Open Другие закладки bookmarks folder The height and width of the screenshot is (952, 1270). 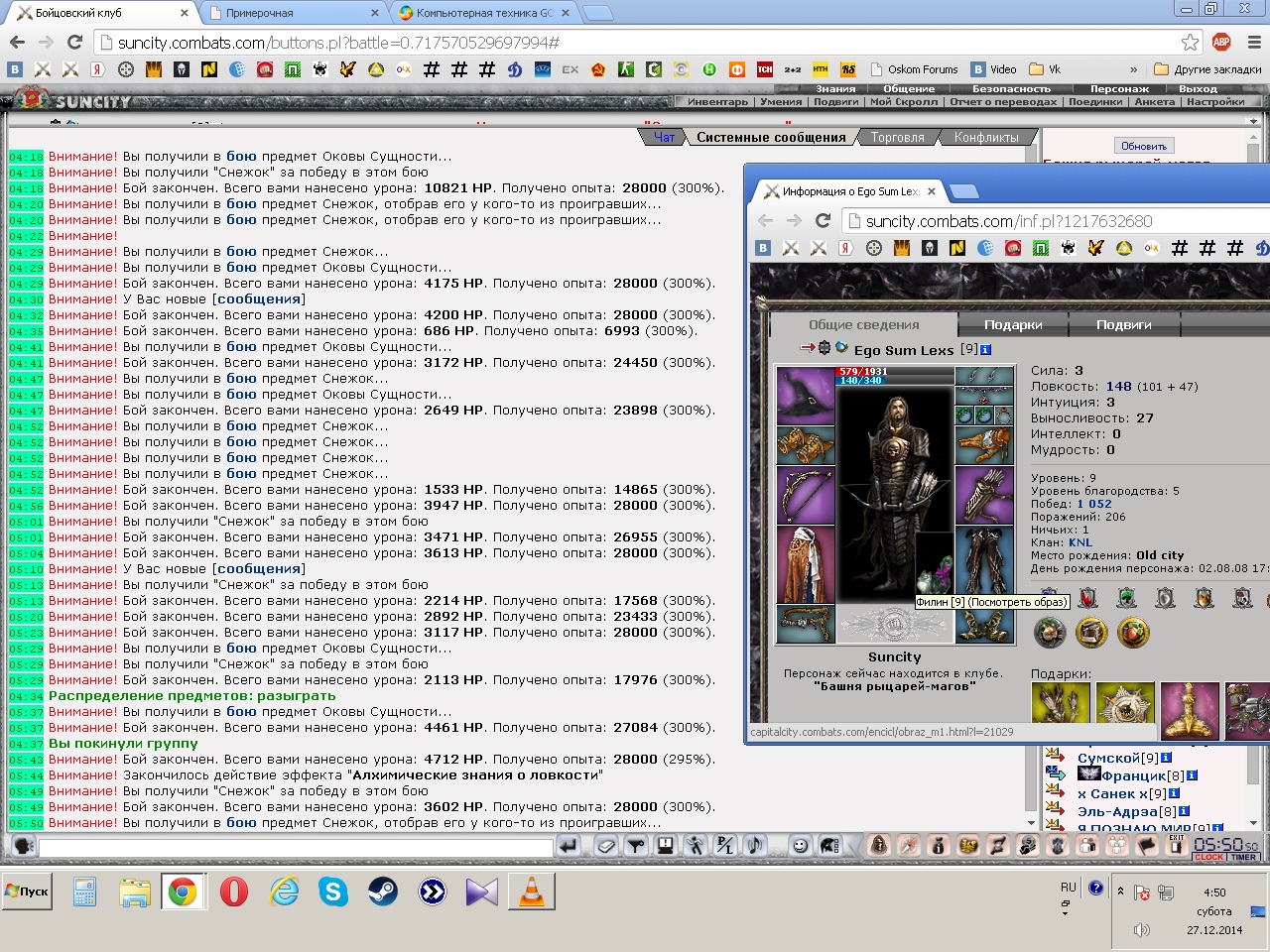point(1208,69)
